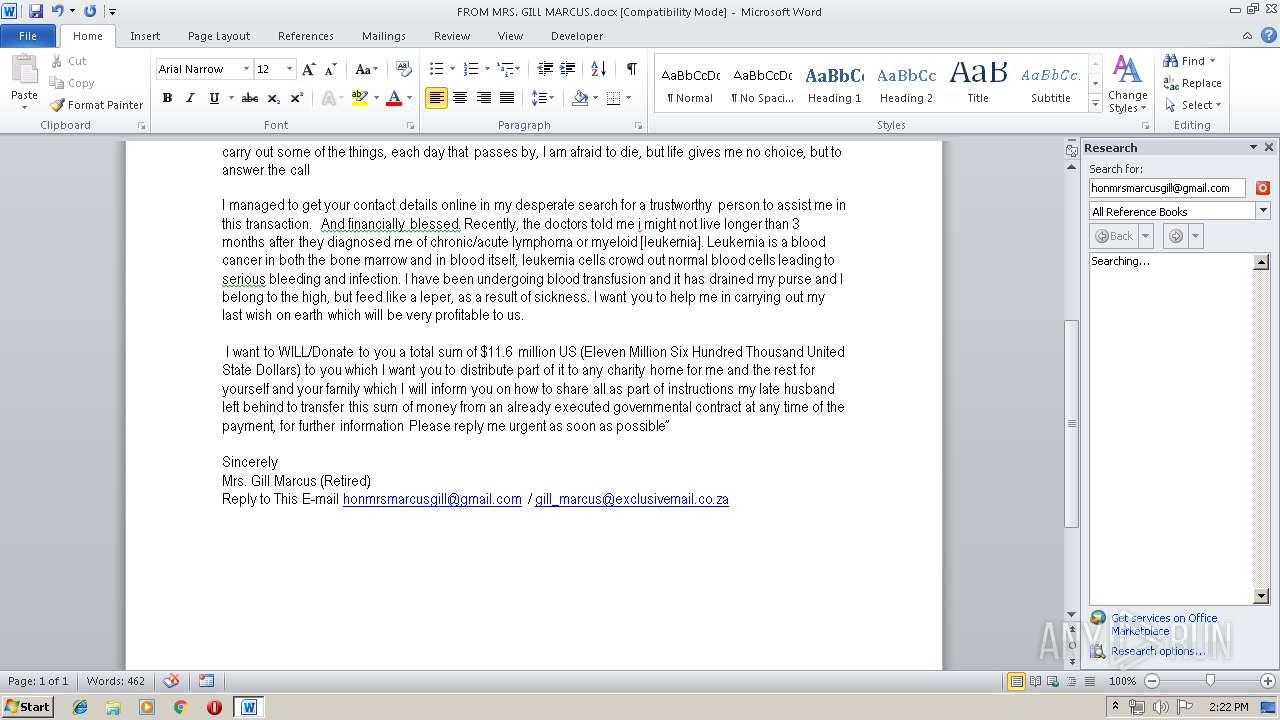
Task: Open Change Styles menu
Action: [x=1127, y=85]
